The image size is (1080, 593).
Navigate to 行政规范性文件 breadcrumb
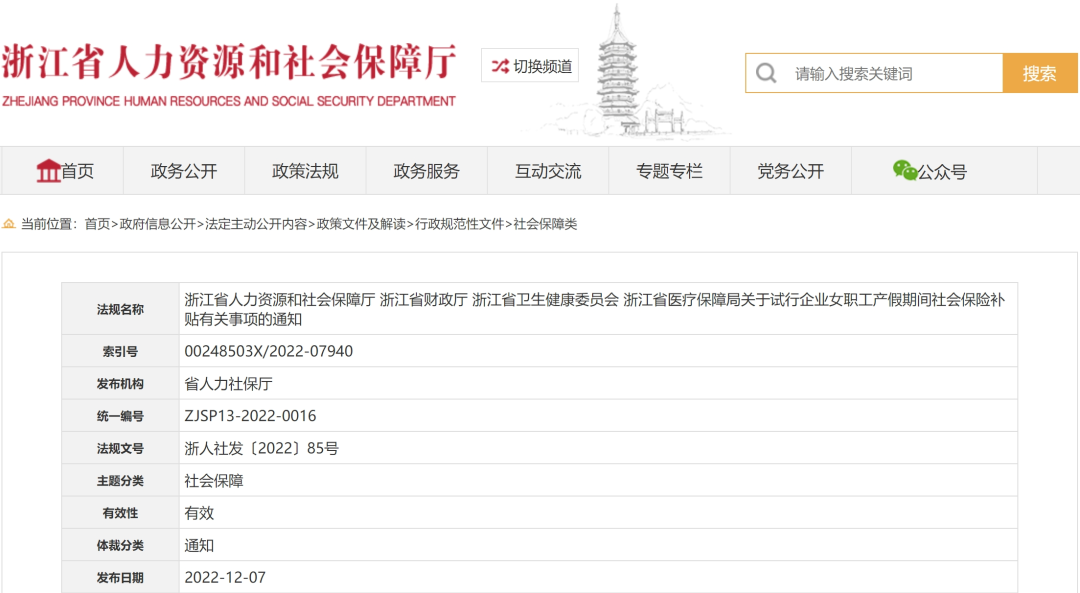tap(460, 224)
